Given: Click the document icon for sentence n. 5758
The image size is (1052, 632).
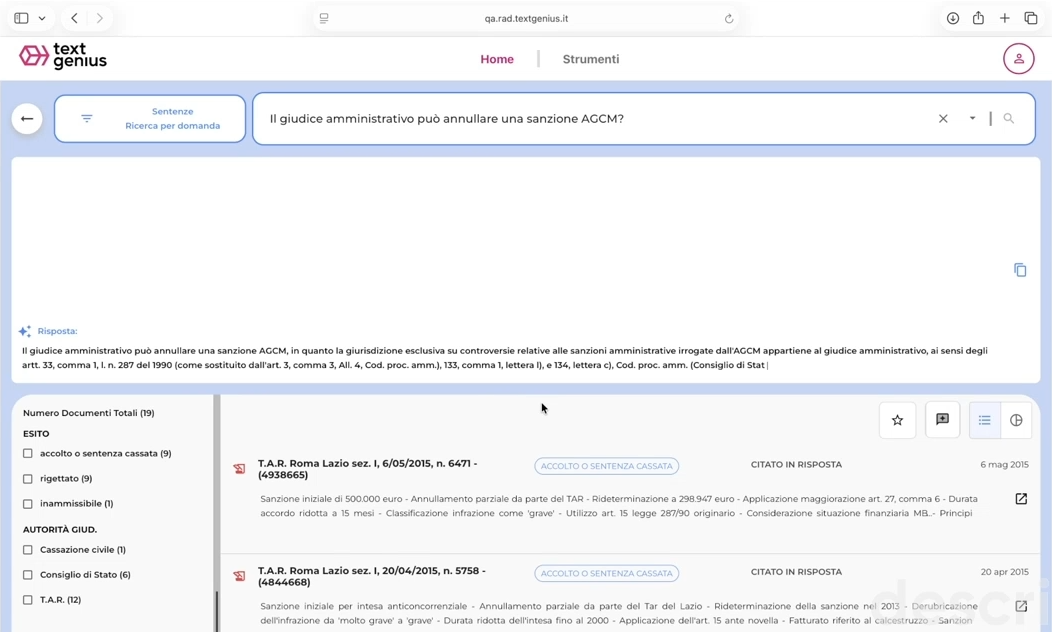Looking at the screenshot, I should (240, 576).
